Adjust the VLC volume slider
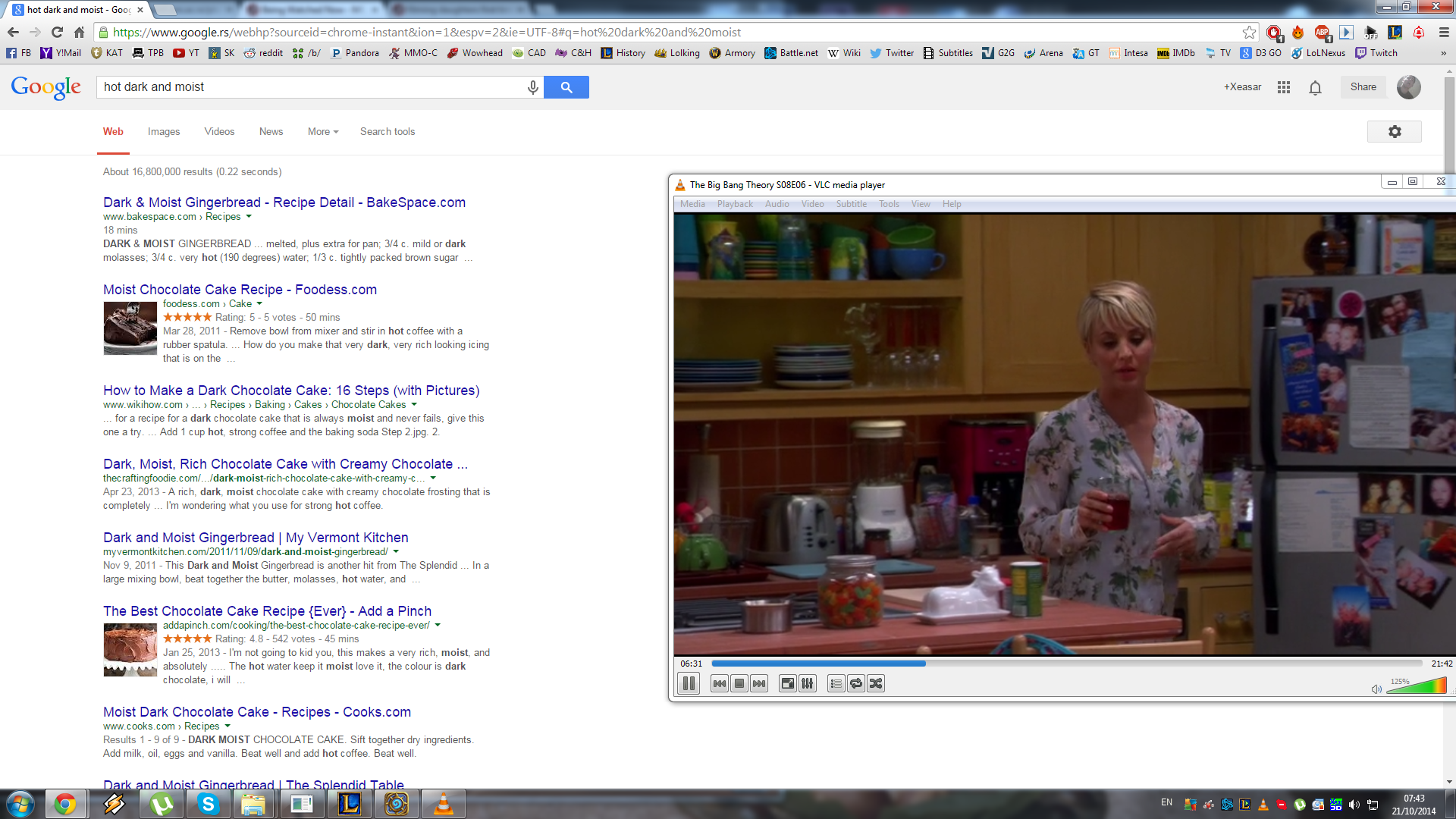1456x819 pixels. (1417, 686)
